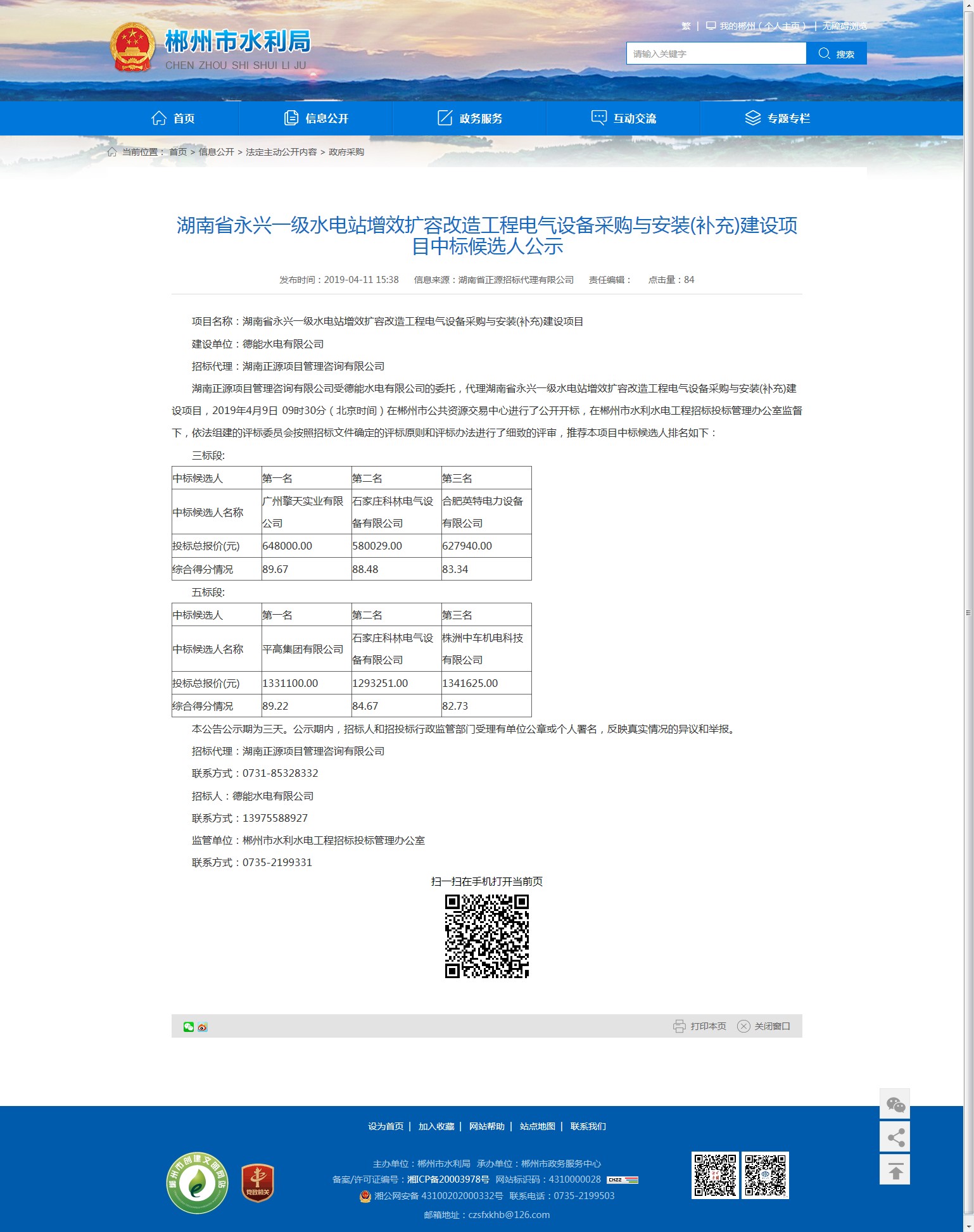
Task: Click the monitor icon beside 我的郴州
Action: pos(711,26)
